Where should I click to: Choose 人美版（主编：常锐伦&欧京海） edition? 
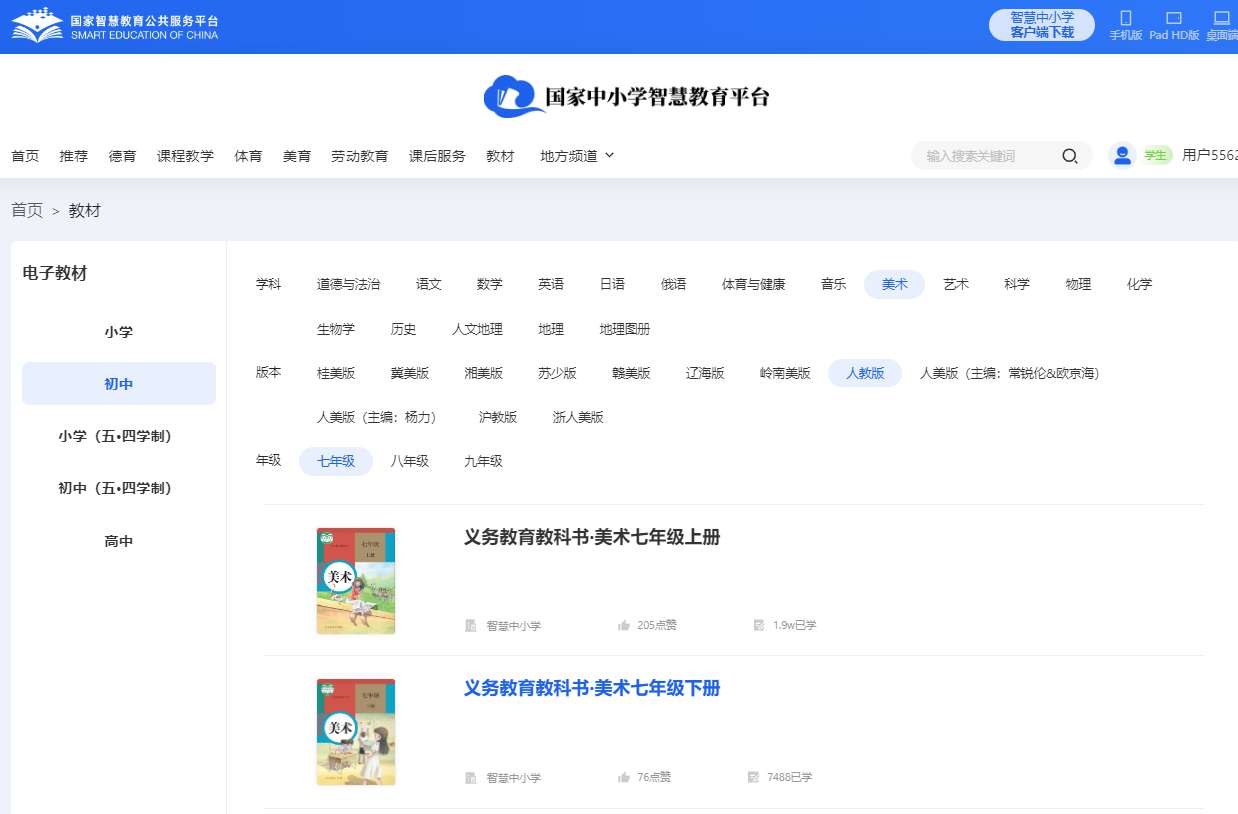(x=1009, y=373)
